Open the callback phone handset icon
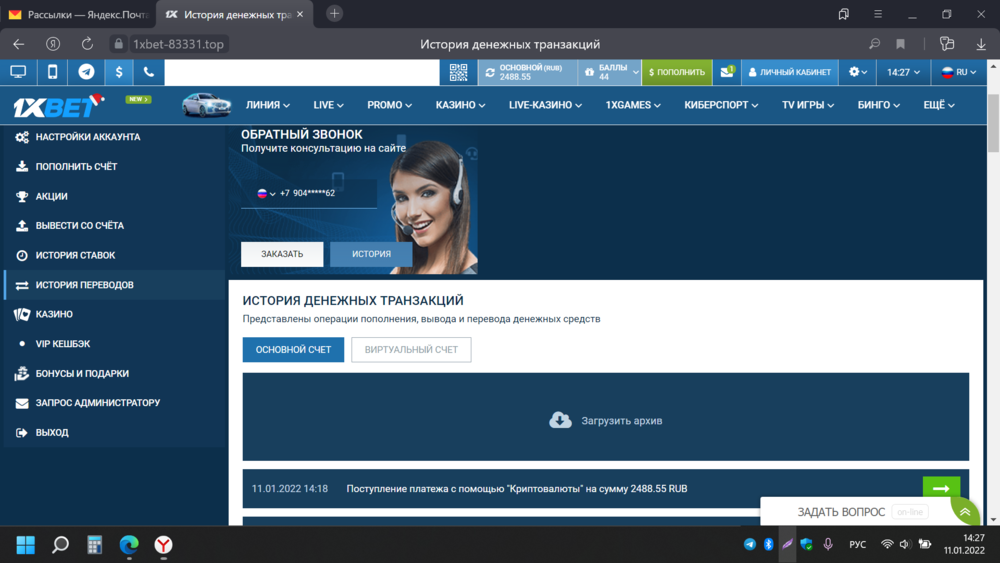 pyautogui.click(x=149, y=72)
